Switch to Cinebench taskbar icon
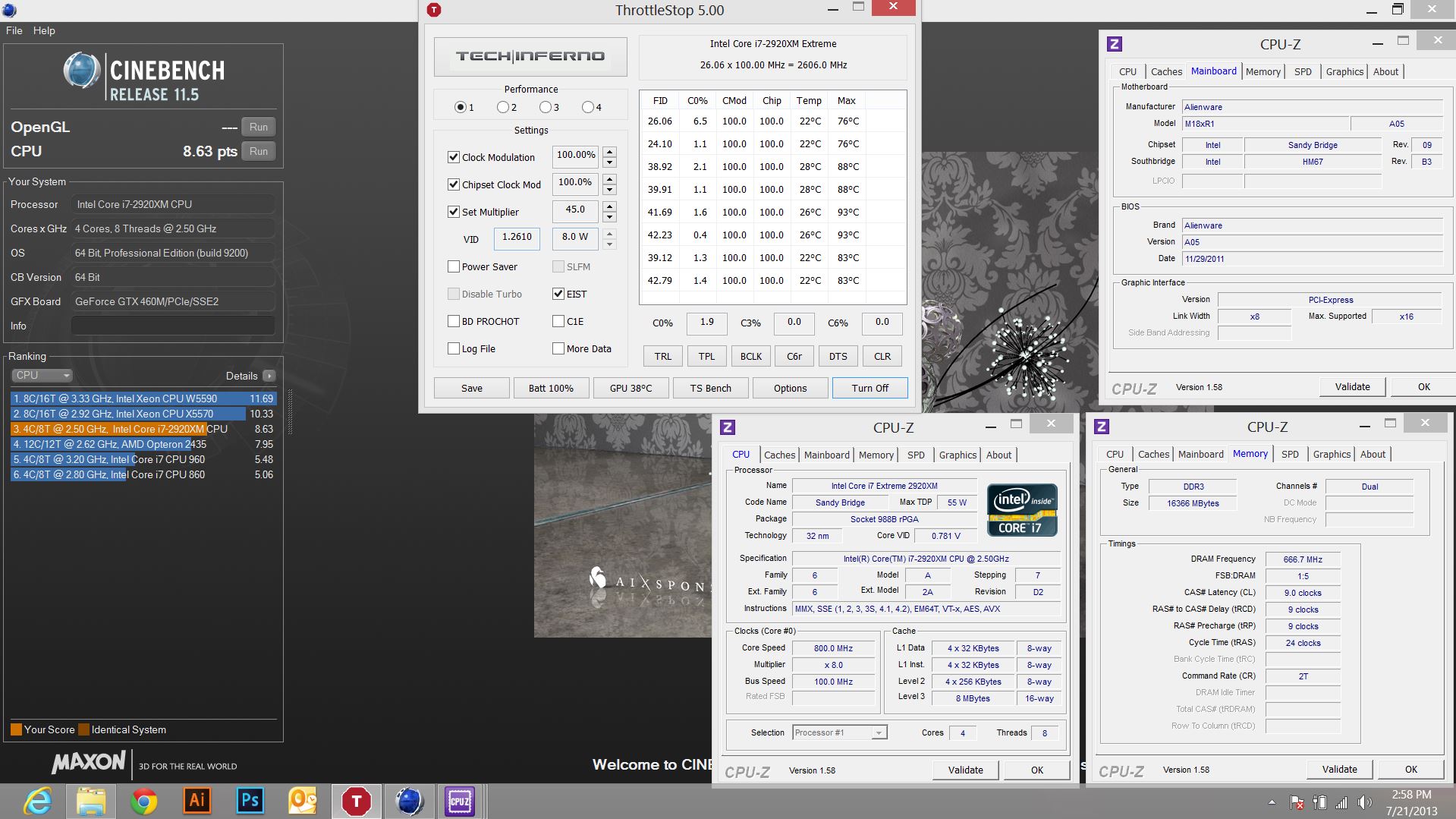The width and height of the screenshot is (1456, 819). pyautogui.click(x=409, y=802)
